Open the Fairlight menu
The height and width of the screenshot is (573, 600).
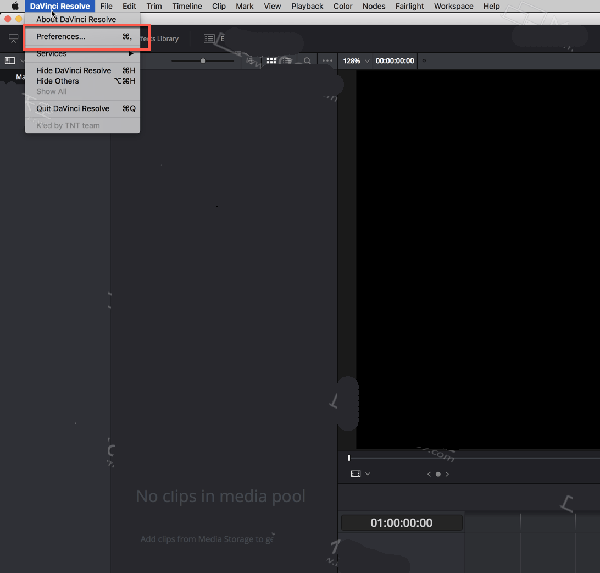[x=409, y=6]
